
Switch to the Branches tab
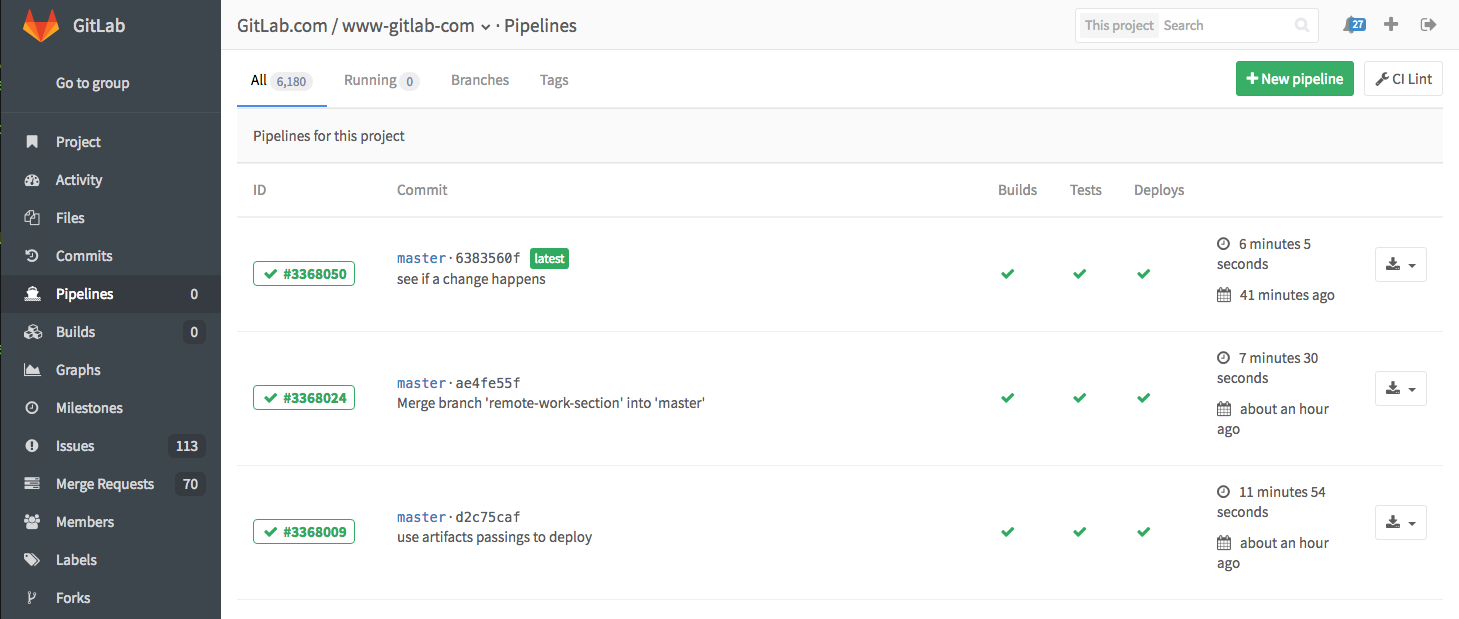click(479, 79)
